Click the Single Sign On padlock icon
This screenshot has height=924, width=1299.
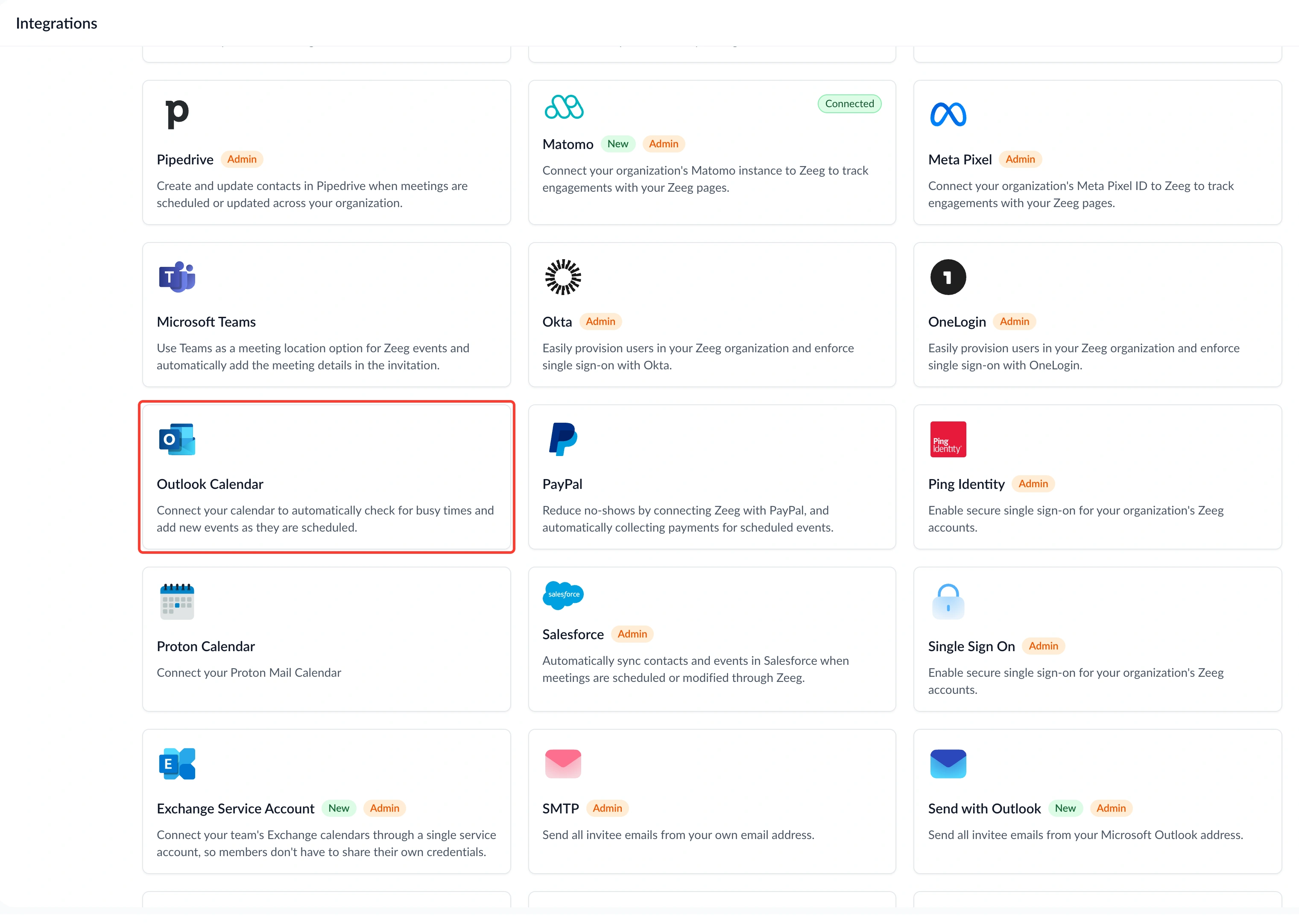click(x=948, y=601)
